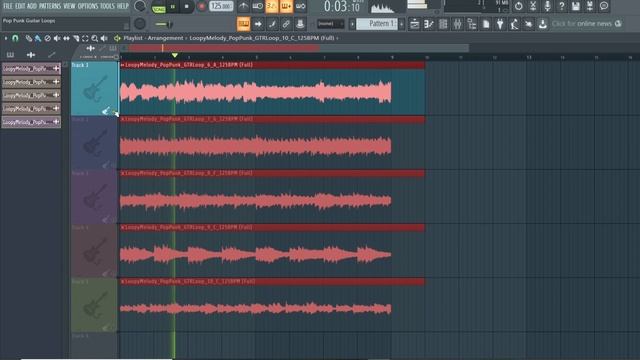Click the power/undo history icon top right
The image size is (640, 360).
pos(518,6)
